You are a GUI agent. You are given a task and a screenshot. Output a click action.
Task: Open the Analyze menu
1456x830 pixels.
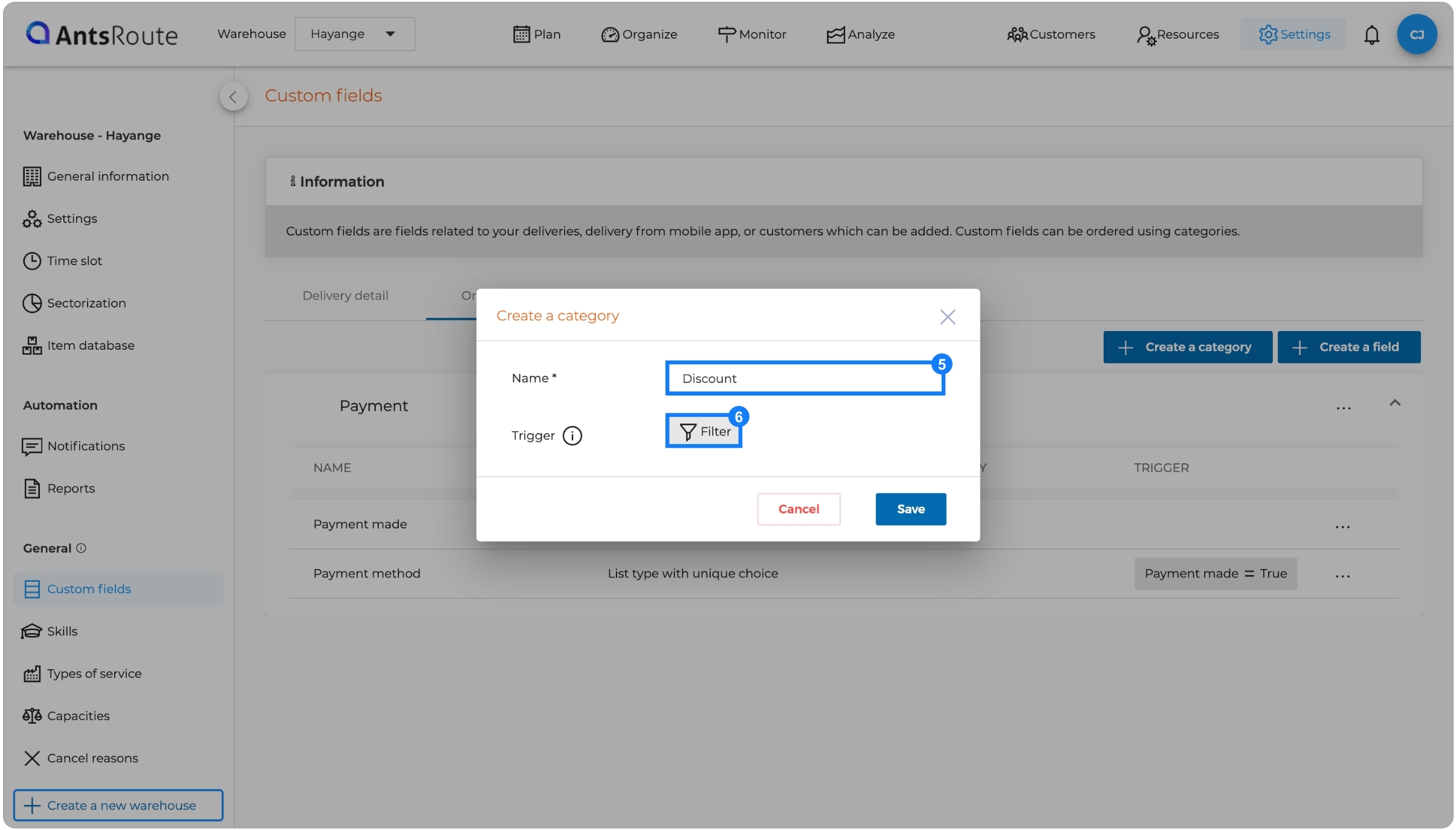tap(861, 34)
